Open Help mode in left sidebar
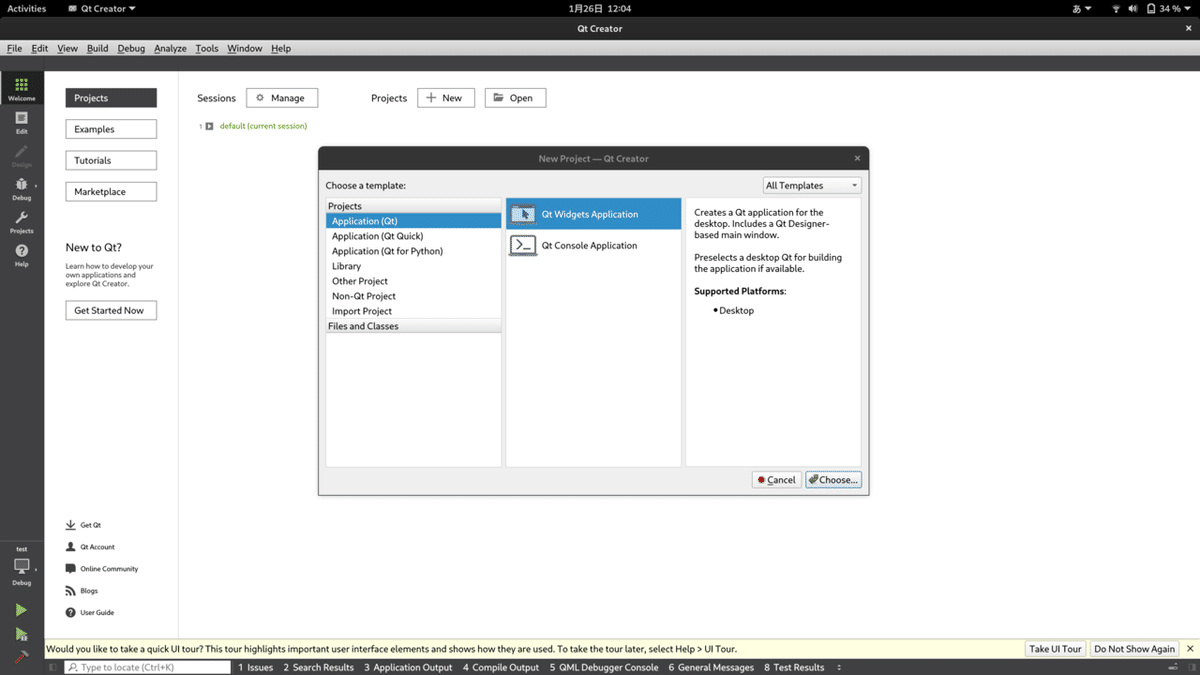This screenshot has width=1200, height=675. click(21, 255)
